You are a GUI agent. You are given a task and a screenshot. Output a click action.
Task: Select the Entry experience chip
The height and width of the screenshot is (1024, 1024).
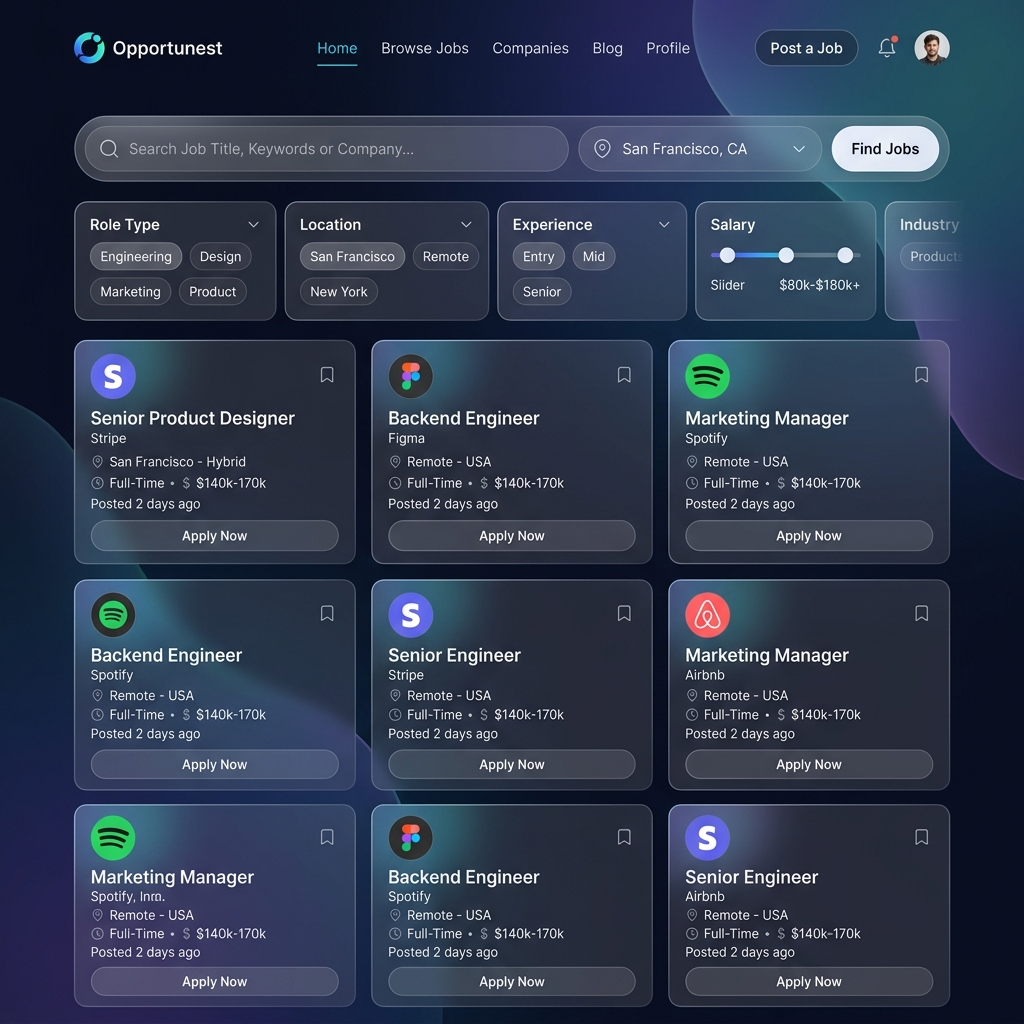tap(538, 257)
